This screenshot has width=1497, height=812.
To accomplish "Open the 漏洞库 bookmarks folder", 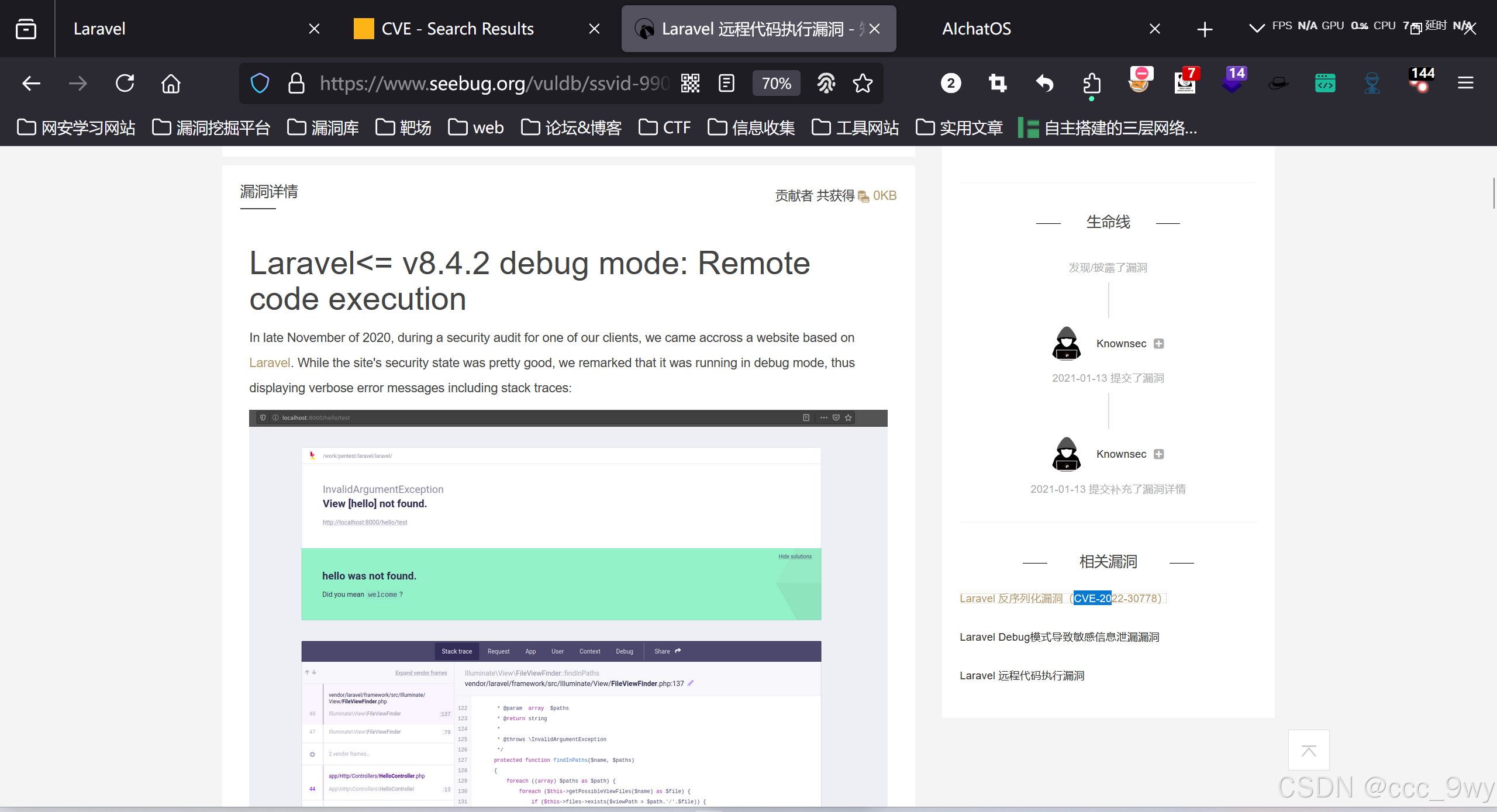I will pyautogui.click(x=323, y=127).
